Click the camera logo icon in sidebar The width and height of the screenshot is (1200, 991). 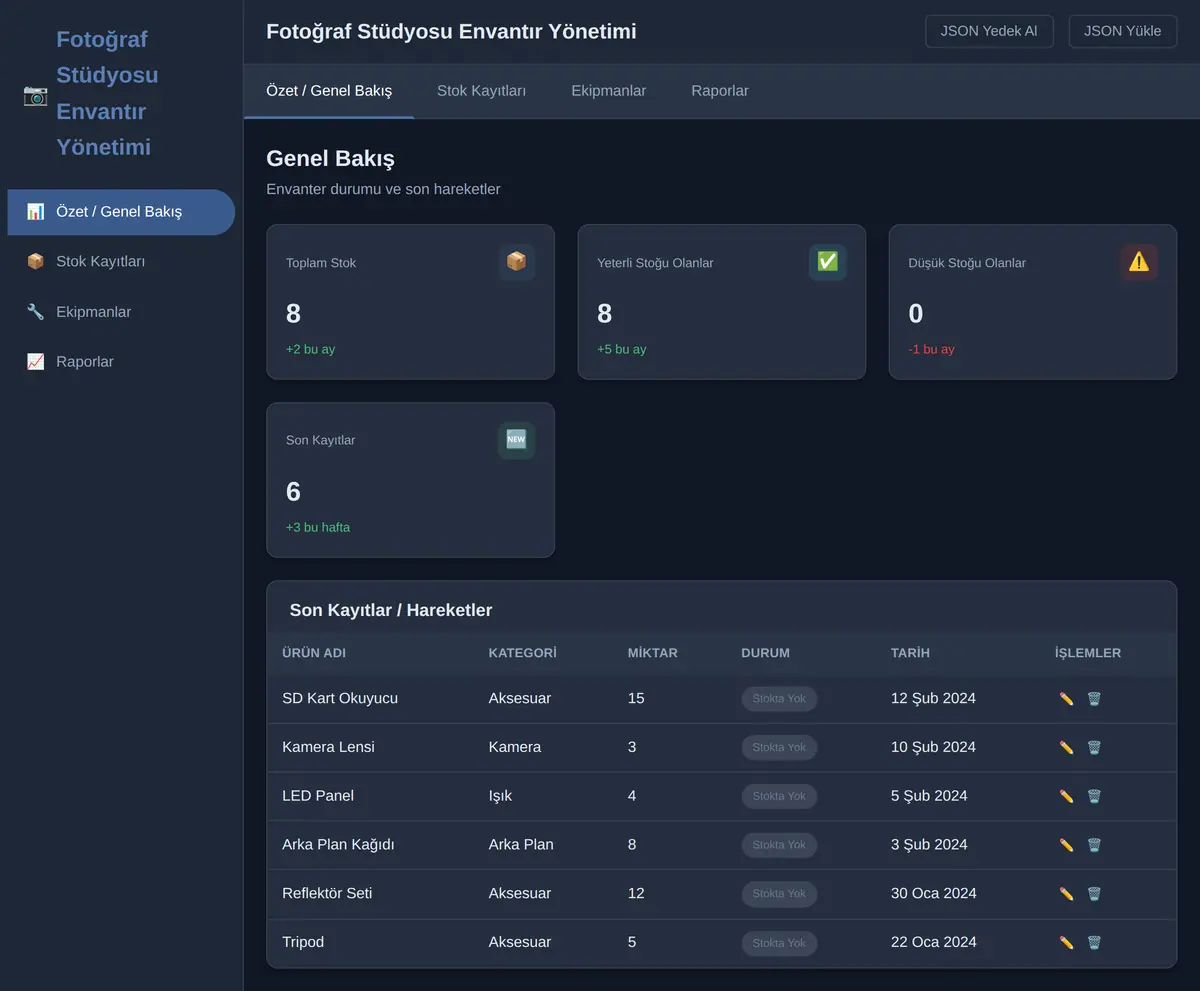(x=35, y=95)
